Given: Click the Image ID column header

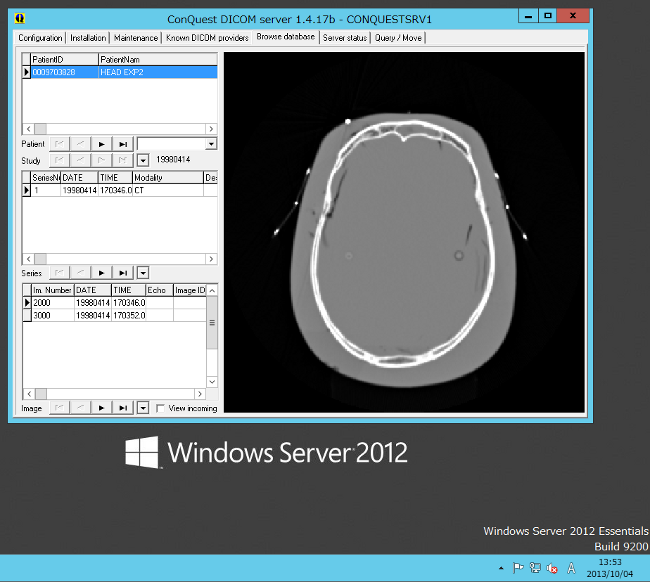Looking at the screenshot, I should point(190,290).
